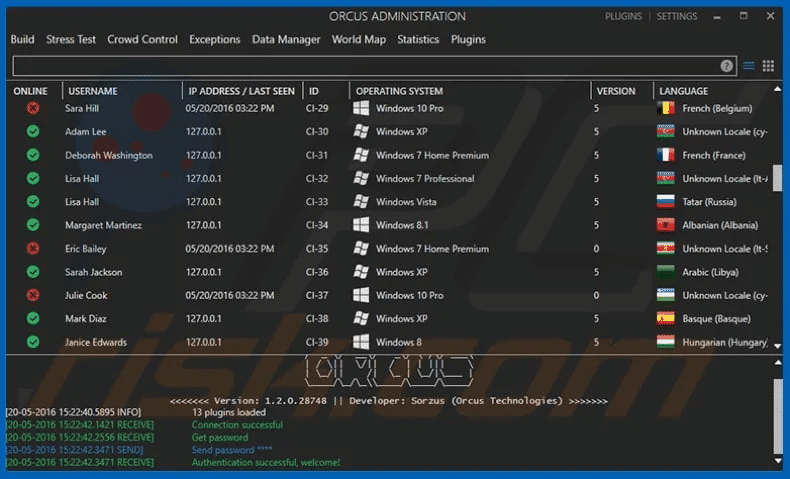Click Adam Lee's green online status icon
The width and height of the screenshot is (790, 479).
[33, 132]
